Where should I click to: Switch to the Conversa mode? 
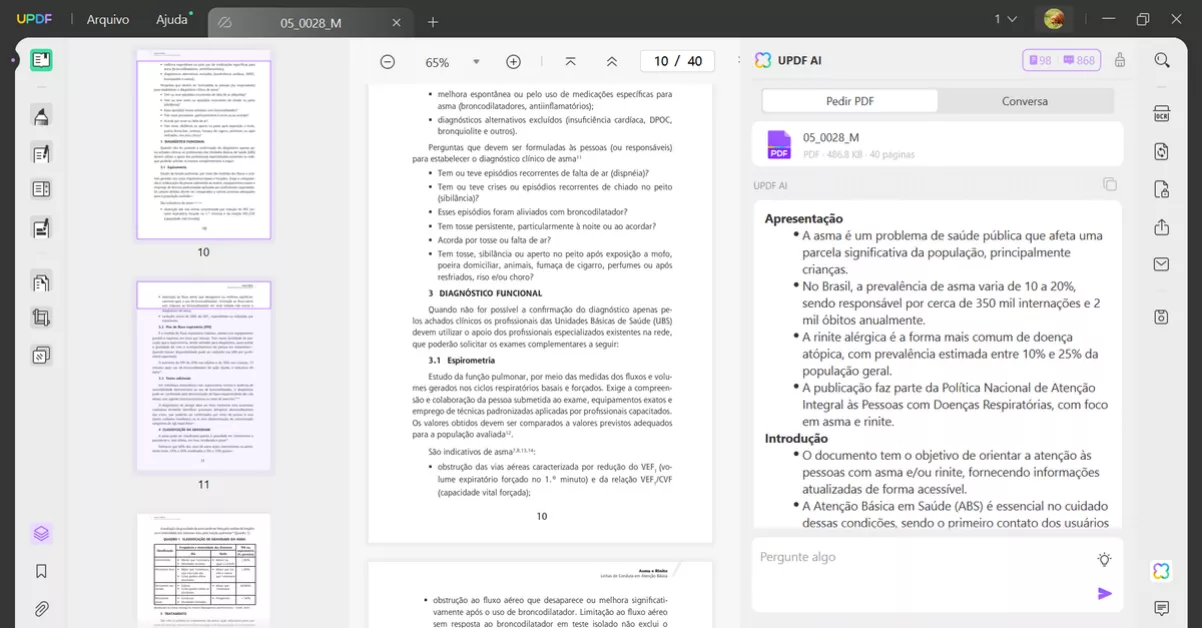(1025, 101)
